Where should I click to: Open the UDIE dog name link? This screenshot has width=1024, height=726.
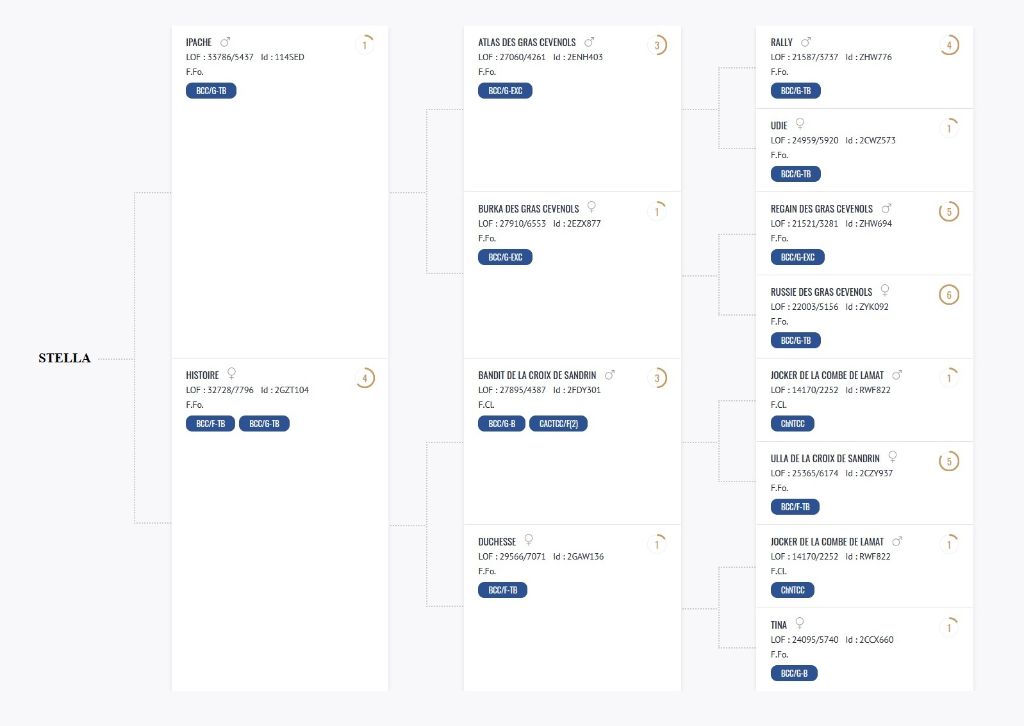tap(778, 125)
